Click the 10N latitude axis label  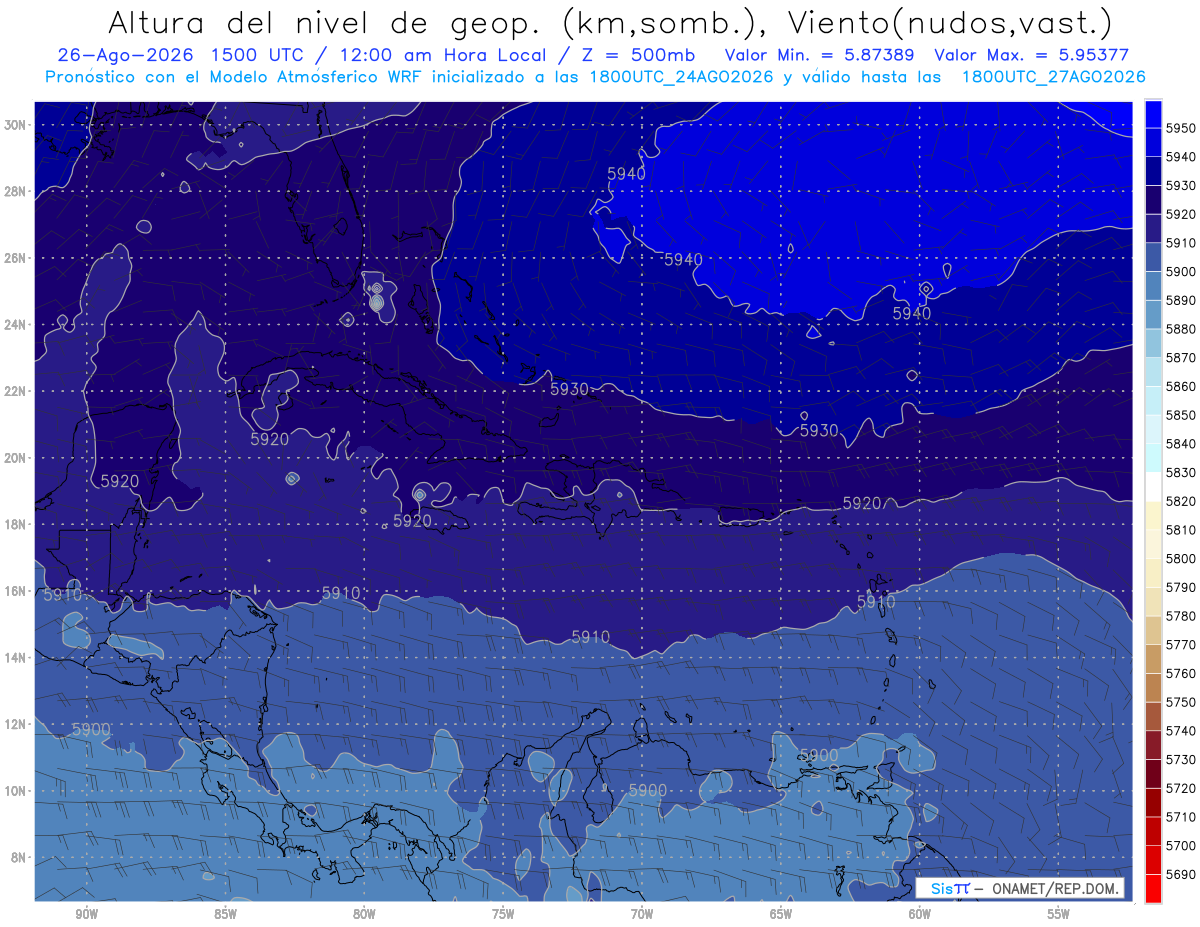(x=14, y=791)
